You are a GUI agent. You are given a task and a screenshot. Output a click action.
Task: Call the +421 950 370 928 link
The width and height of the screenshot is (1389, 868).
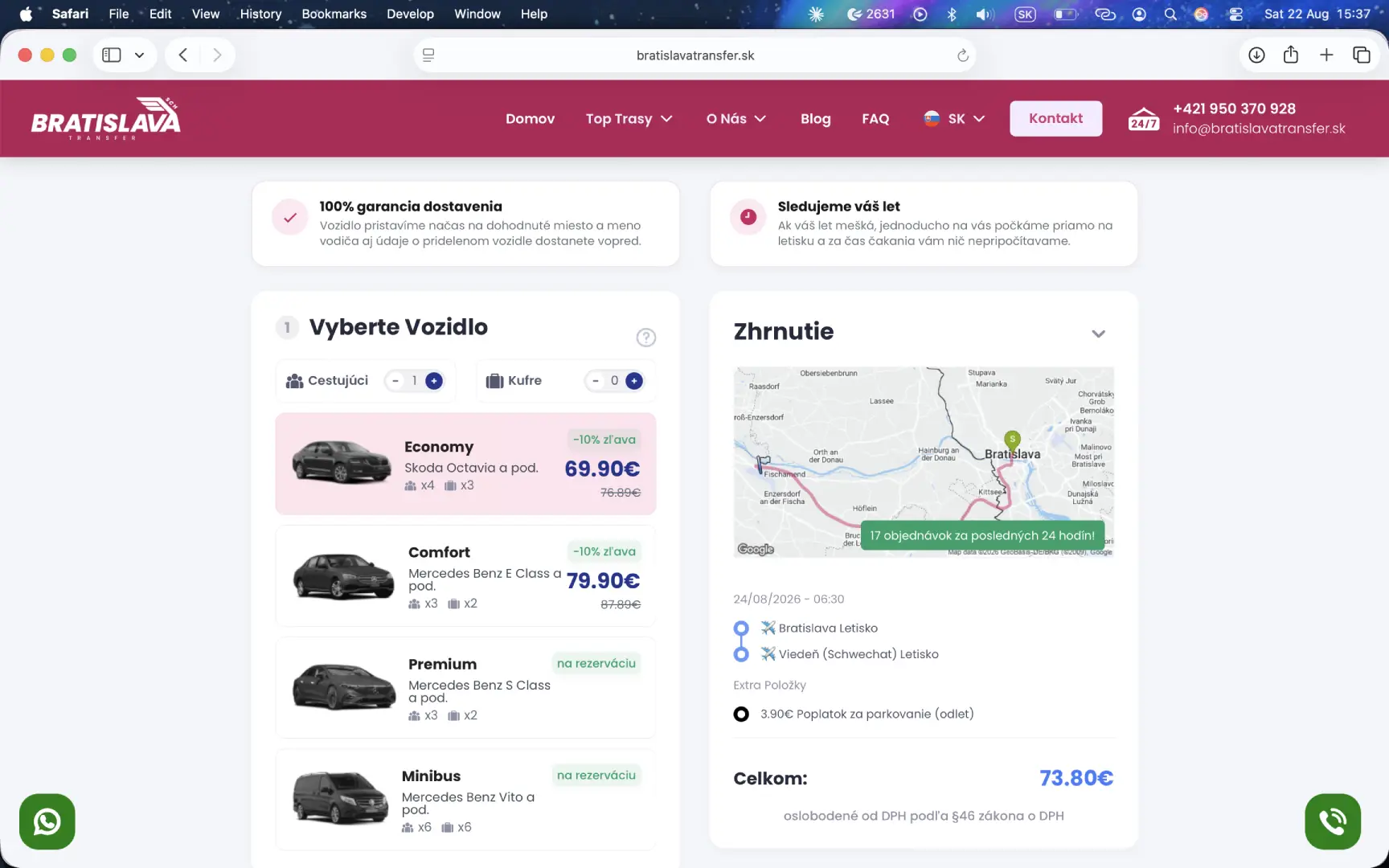pyautogui.click(x=1234, y=108)
